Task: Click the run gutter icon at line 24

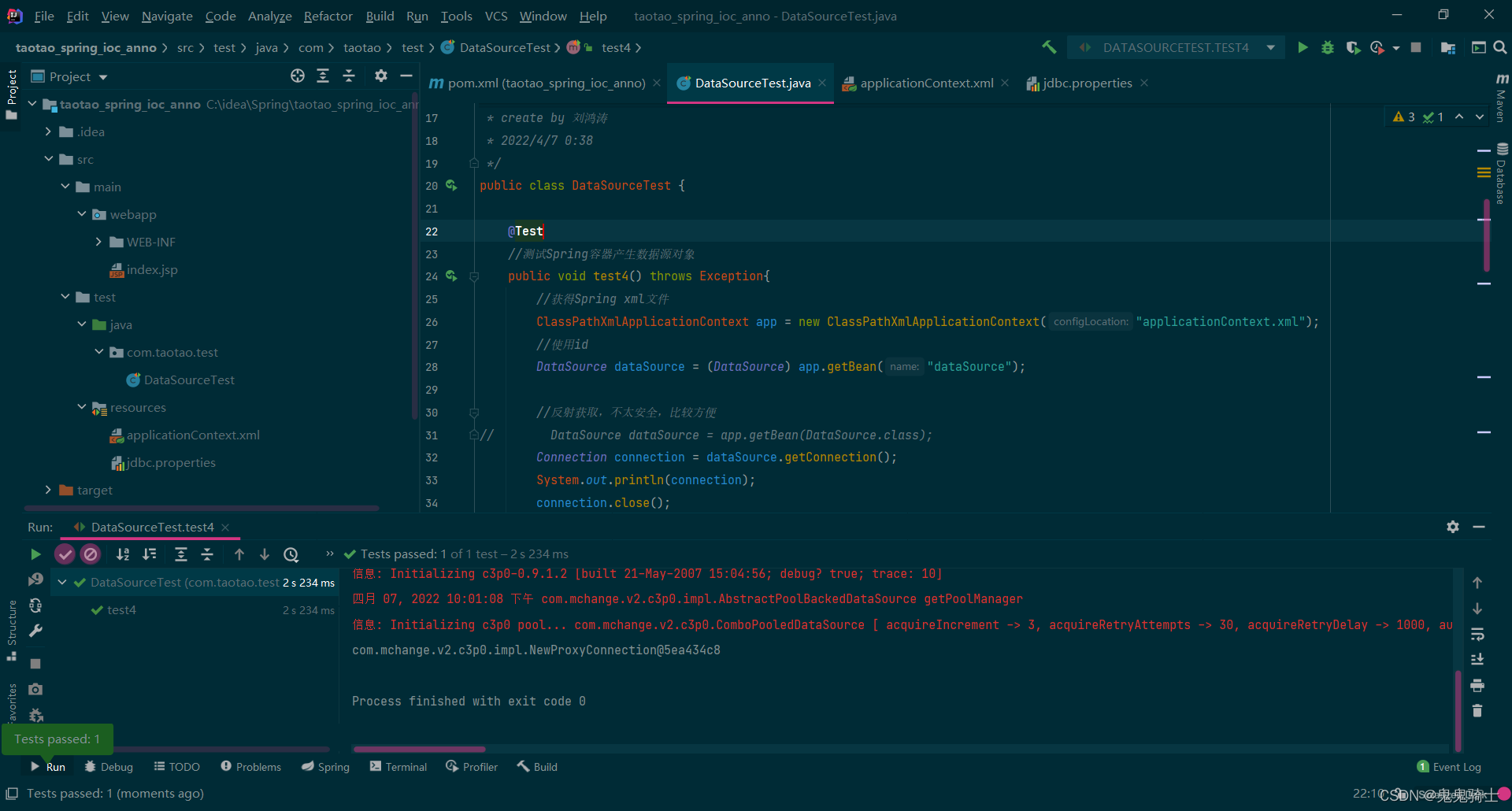Action: point(451,276)
